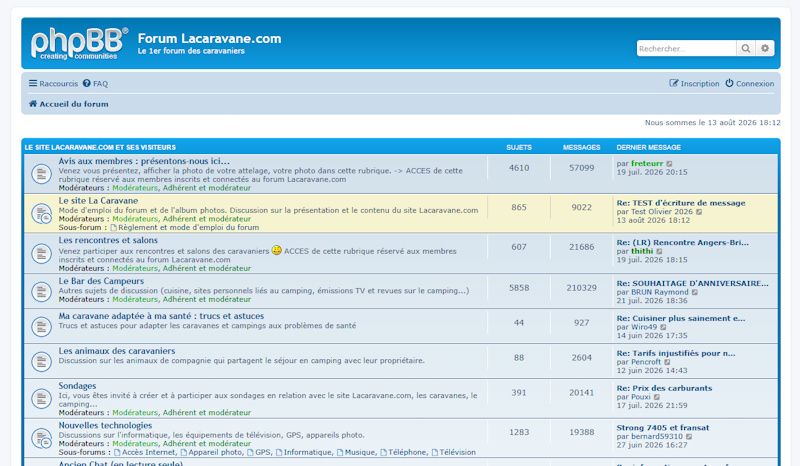The height and width of the screenshot is (466, 800).
Task: Open the FAQ page
Action: coord(95,83)
